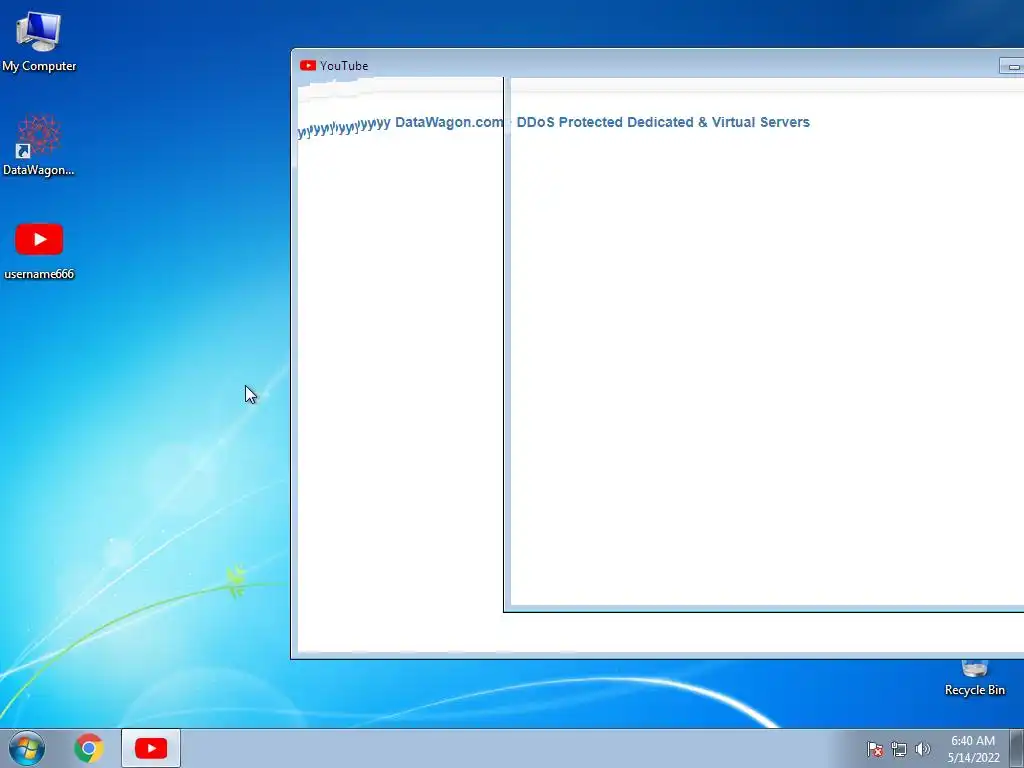The width and height of the screenshot is (1024, 768).
Task: Open the Action Center flag icon
Action: pyautogui.click(x=874, y=749)
